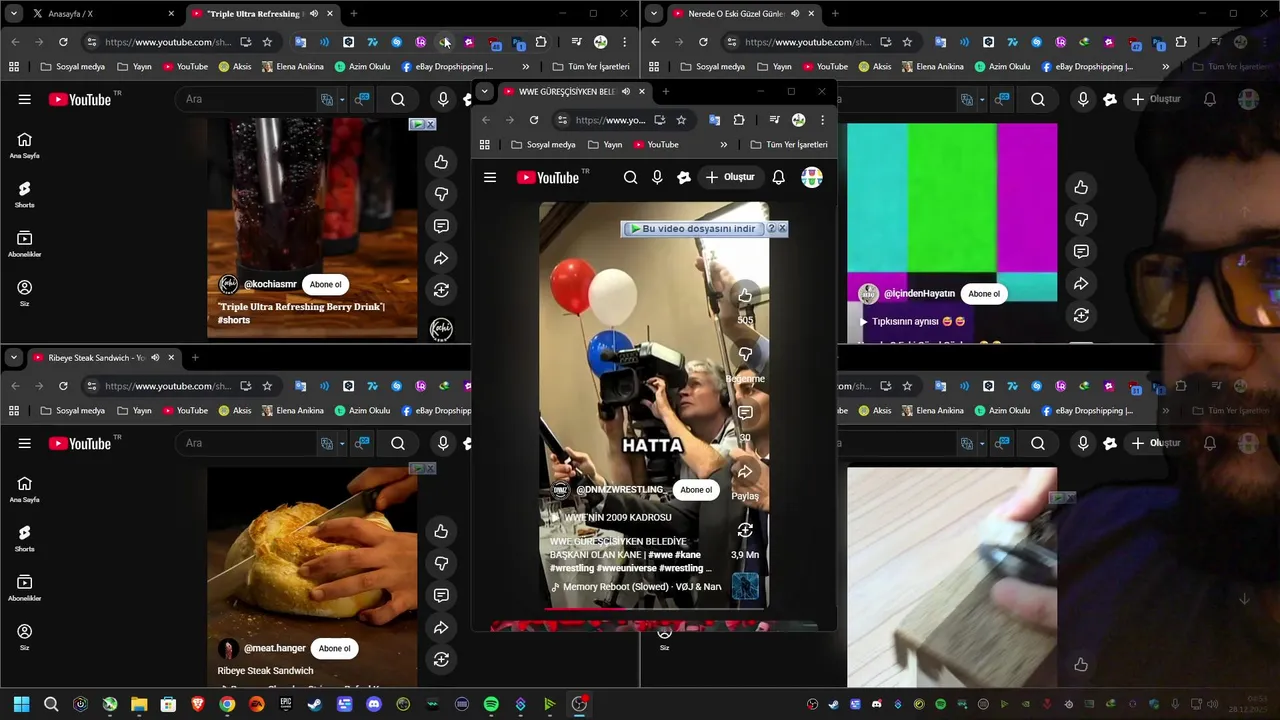The width and height of the screenshot is (1280, 720).
Task: Open tab search chevron in top-left window
Action: point(13,14)
